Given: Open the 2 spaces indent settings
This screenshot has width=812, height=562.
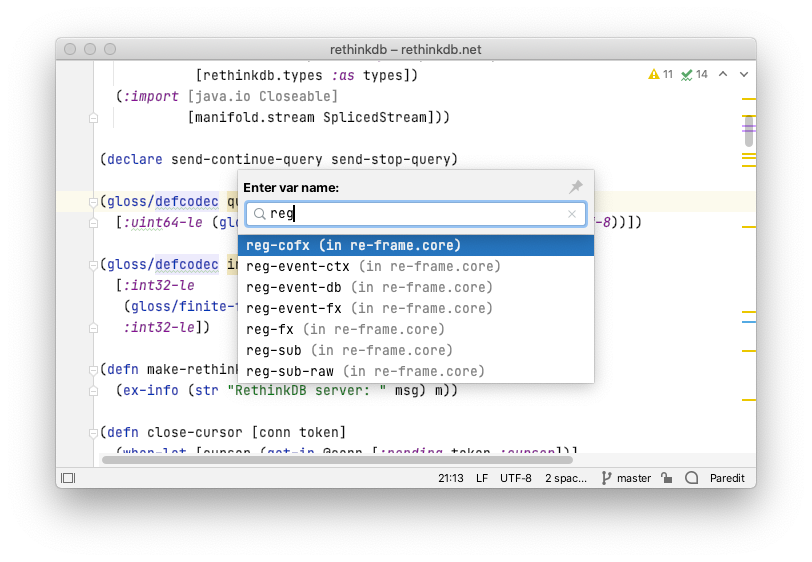Looking at the screenshot, I should click(566, 478).
